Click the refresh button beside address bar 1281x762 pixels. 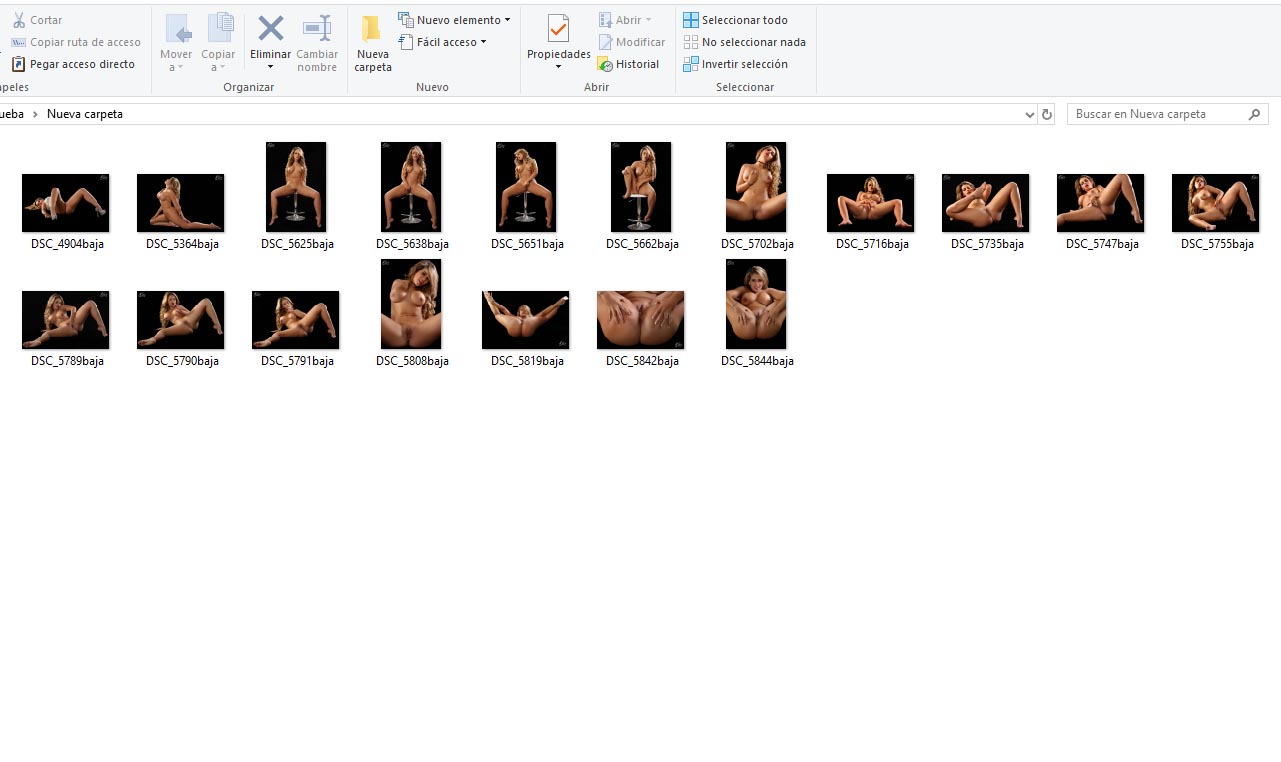(x=1047, y=114)
